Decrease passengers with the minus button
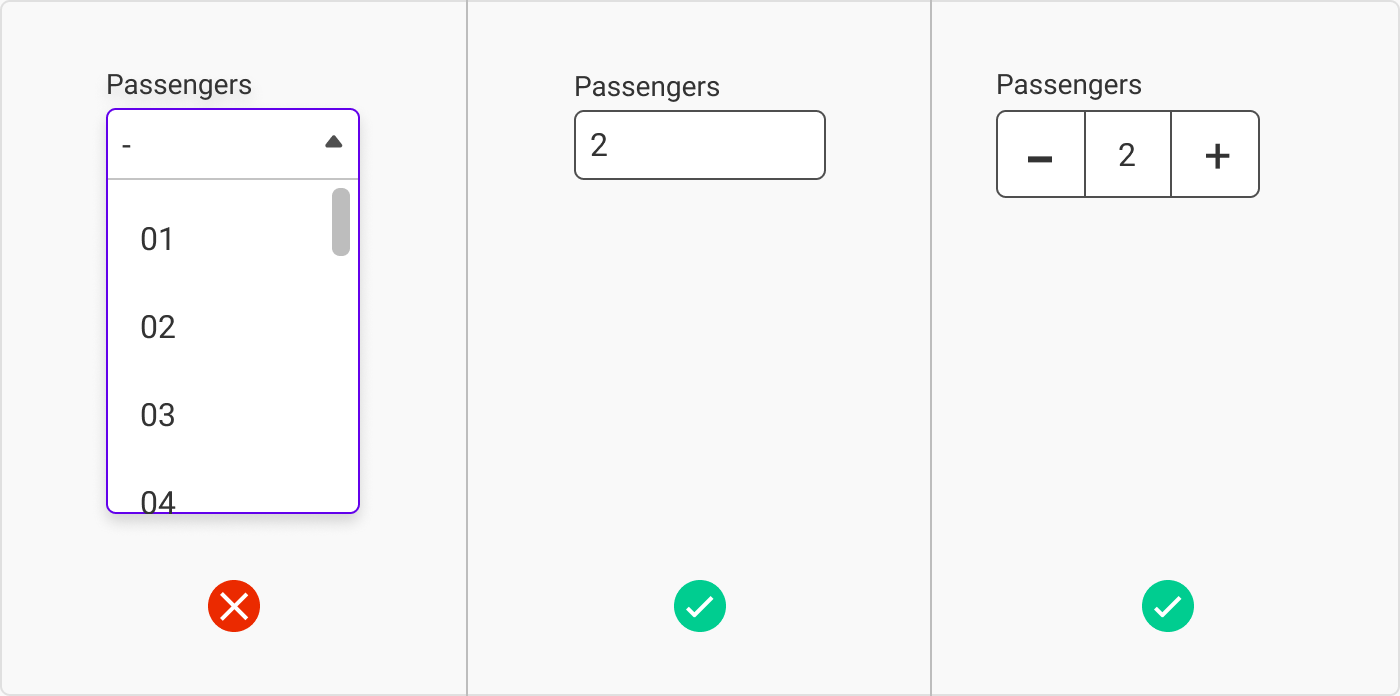This screenshot has height=696, width=1400. click(1040, 155)
